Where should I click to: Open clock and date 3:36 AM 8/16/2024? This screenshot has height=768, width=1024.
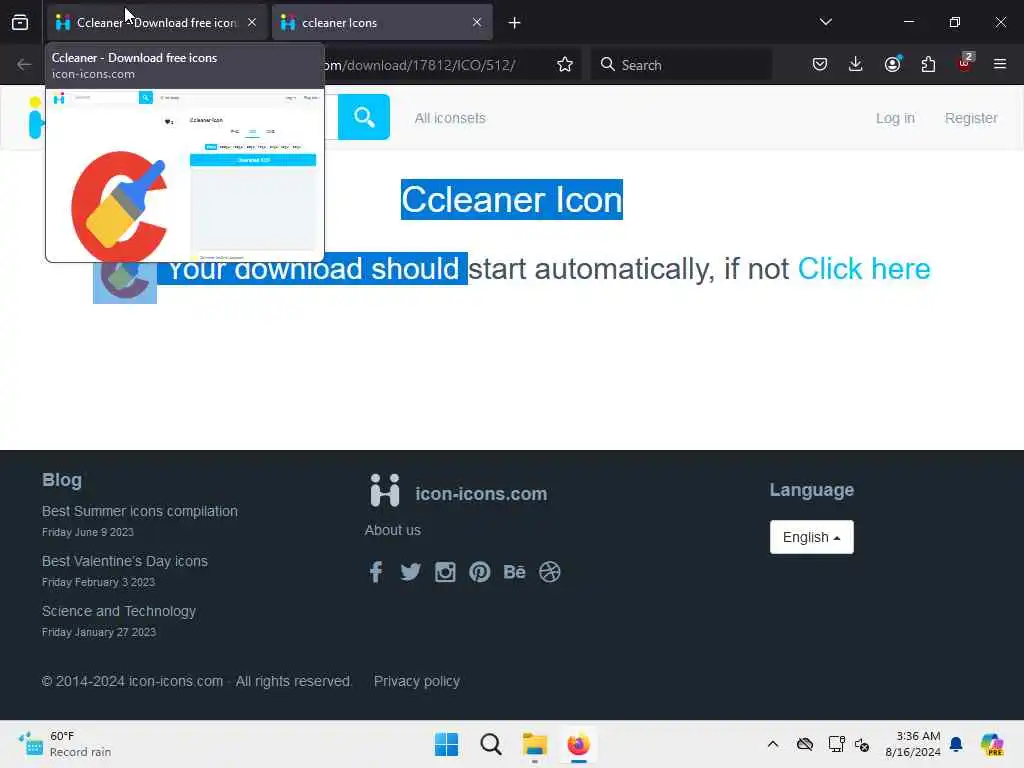pos(912,744)
